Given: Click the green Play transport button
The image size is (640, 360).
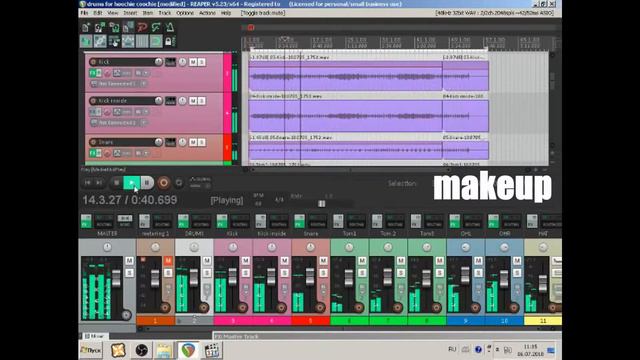Looking at the screenshot, I should click(x=131, y=182).
